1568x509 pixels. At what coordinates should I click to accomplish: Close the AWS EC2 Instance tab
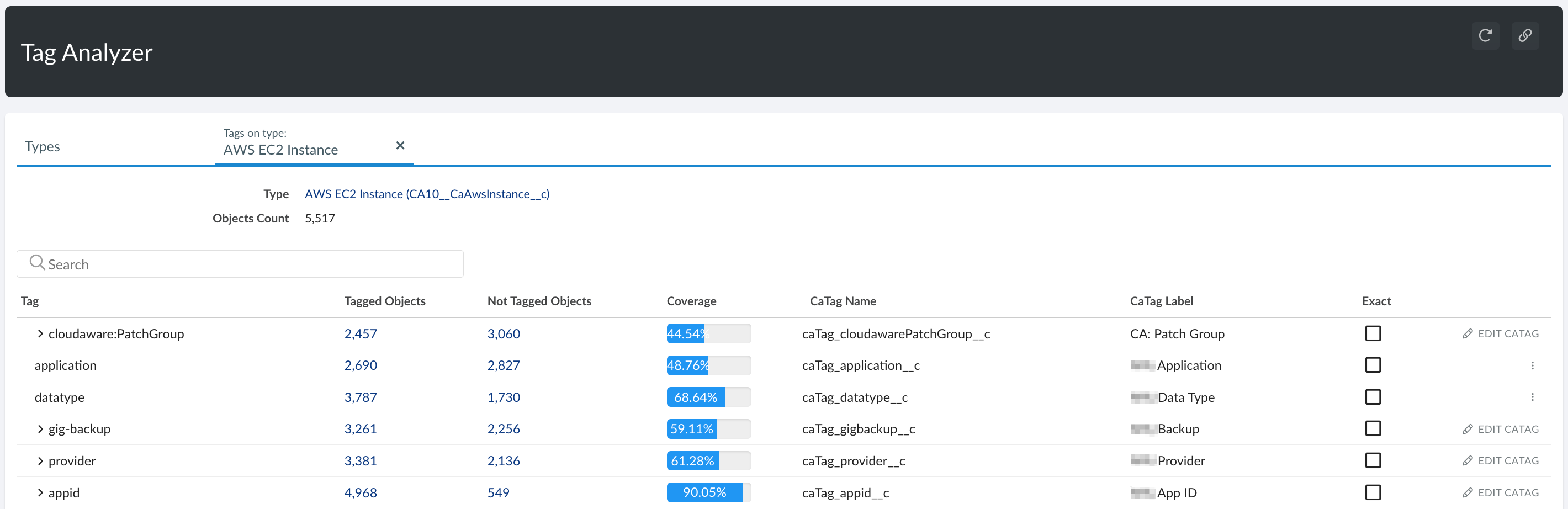pyautogui.click(x=400, y=145)
